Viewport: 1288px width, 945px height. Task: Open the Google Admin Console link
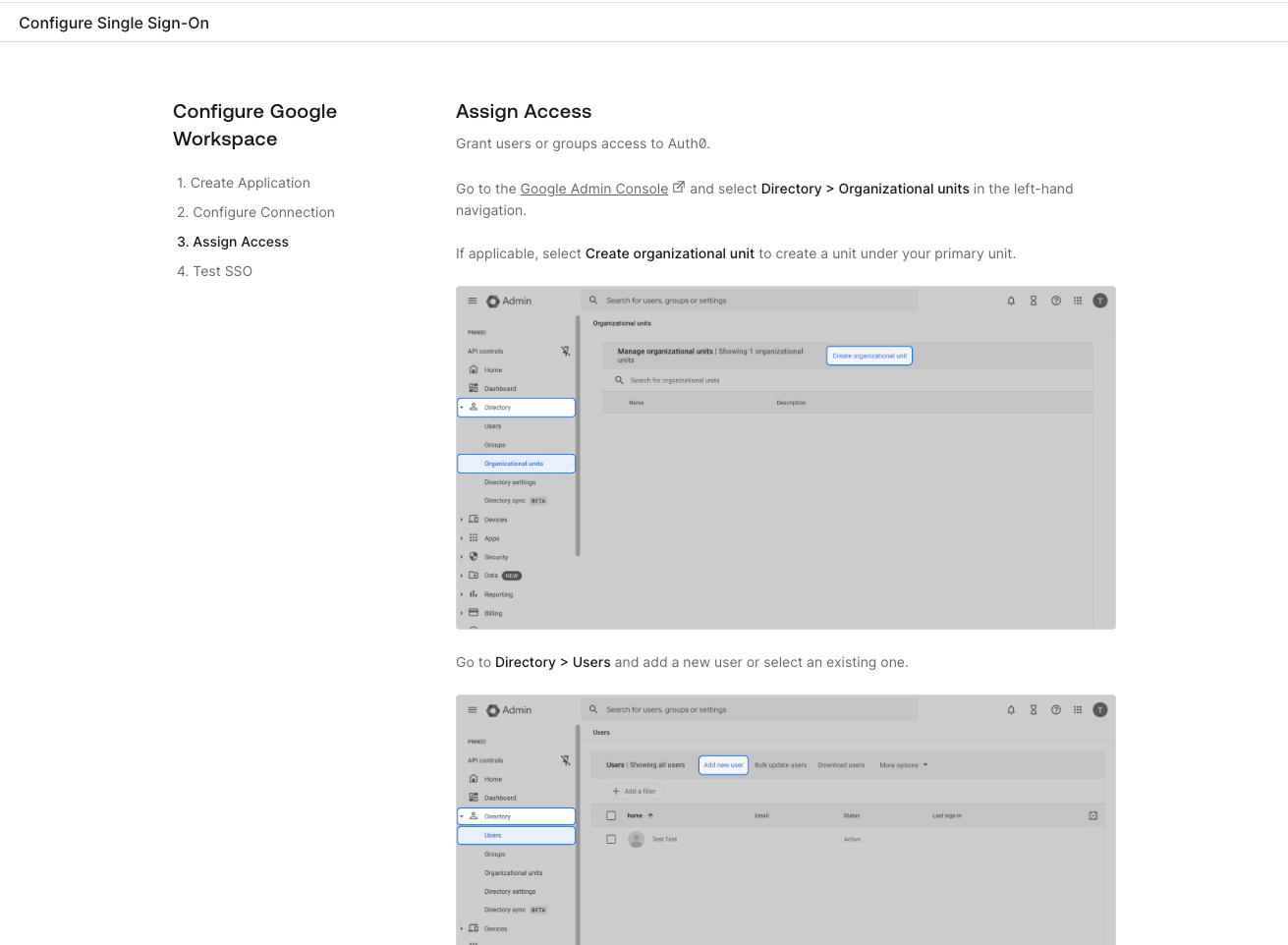pos(594,189)
